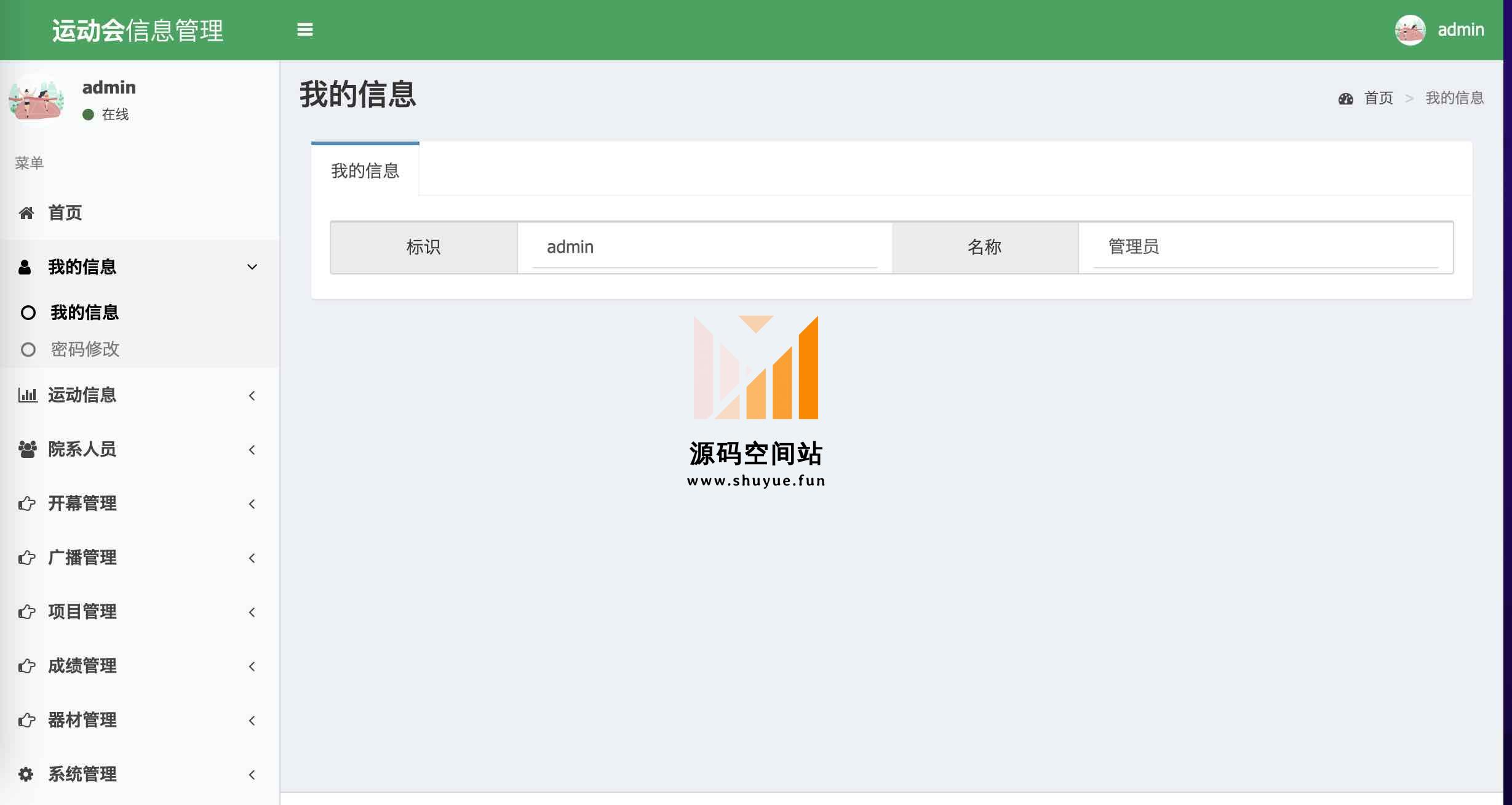1512x805 pixels.
Task: Focus the 标识 field containing admin
Action: (x=705, y=247)
